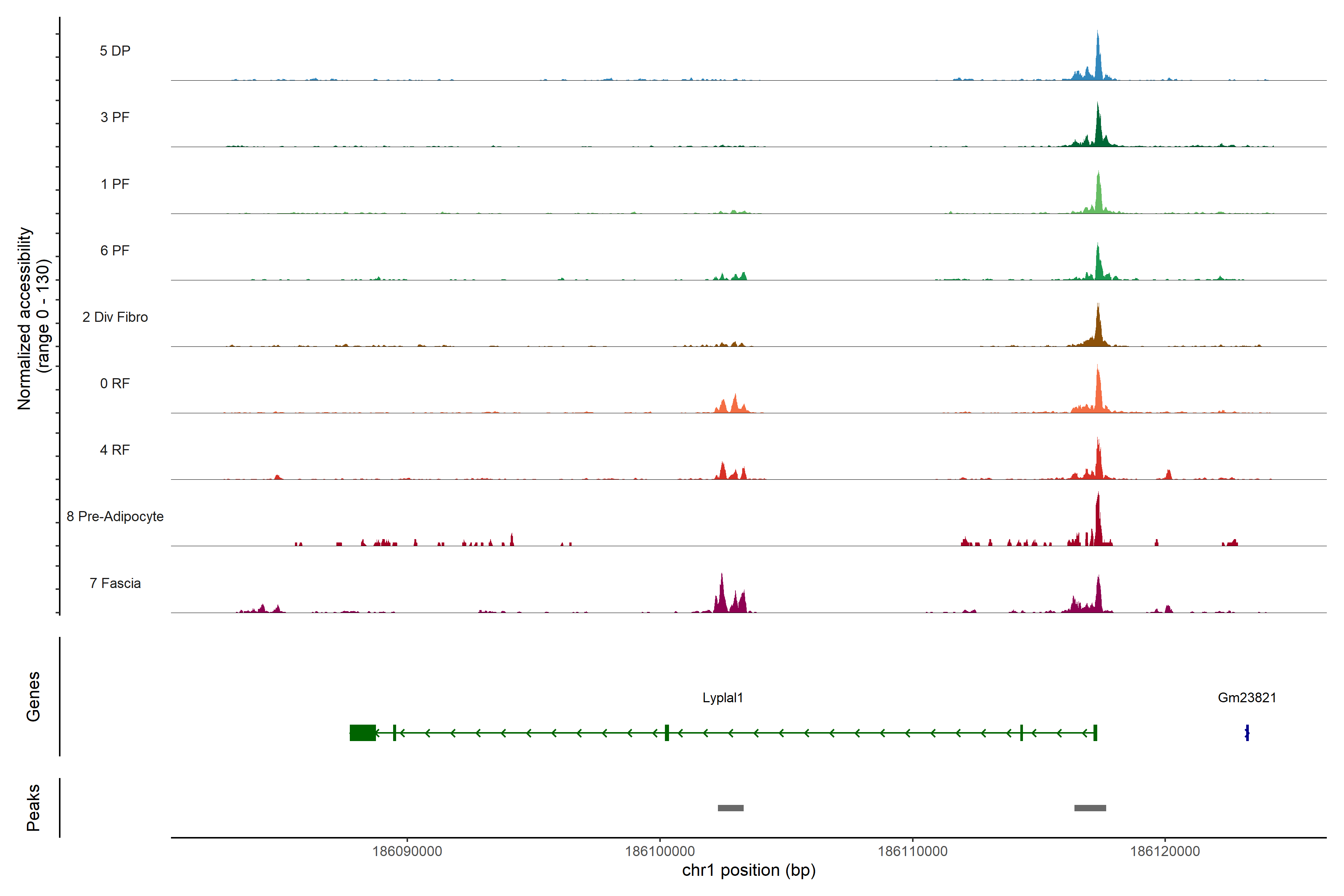Screen dimensions: 1344x896
Task: Click the left gray peak bar
Action: tap(730, 808)
